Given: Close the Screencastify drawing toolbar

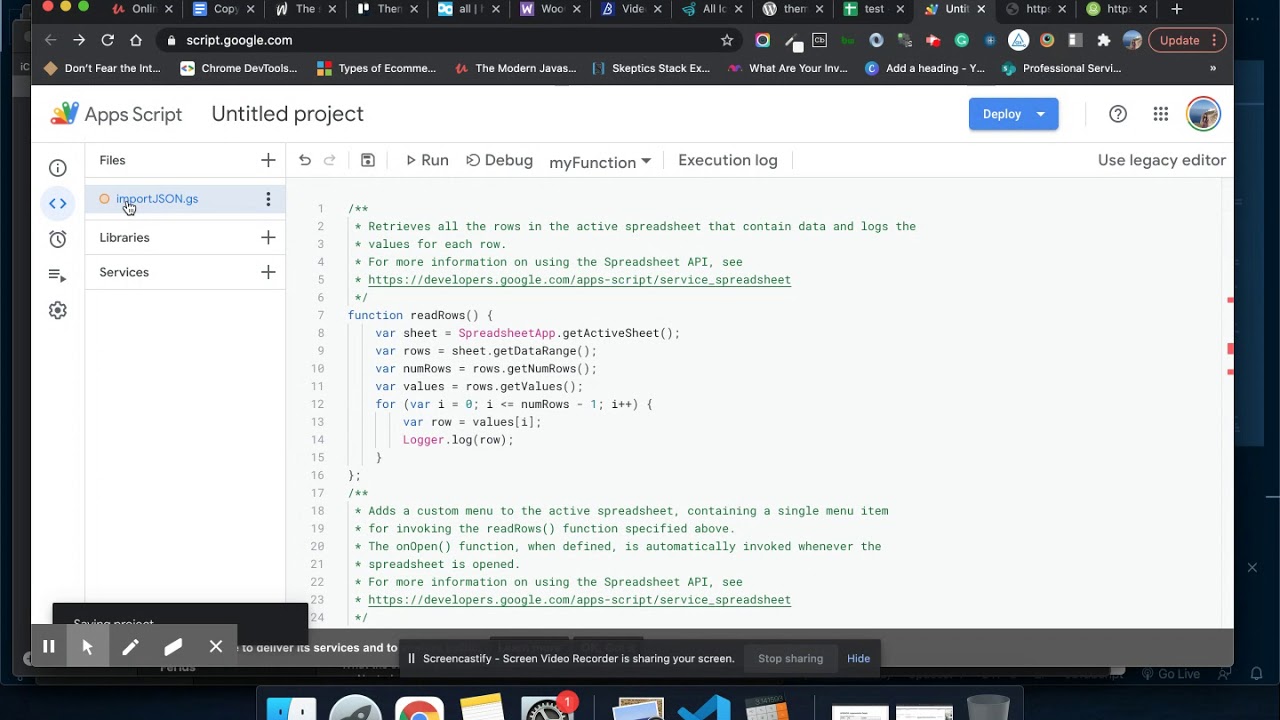Looking at the screenshot, I should 216,647.
